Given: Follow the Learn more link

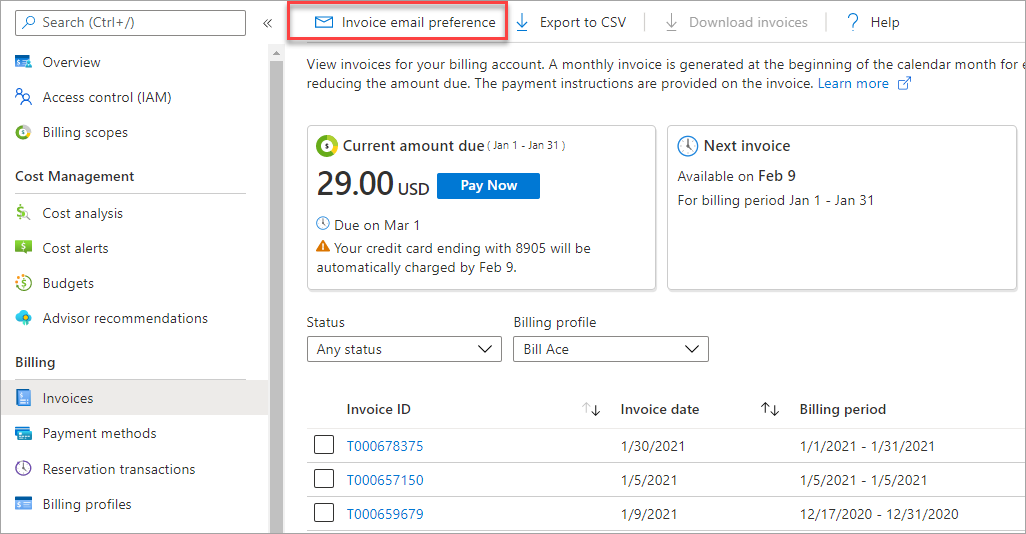Looking at the screenshot, I should [x=853, y=84].
